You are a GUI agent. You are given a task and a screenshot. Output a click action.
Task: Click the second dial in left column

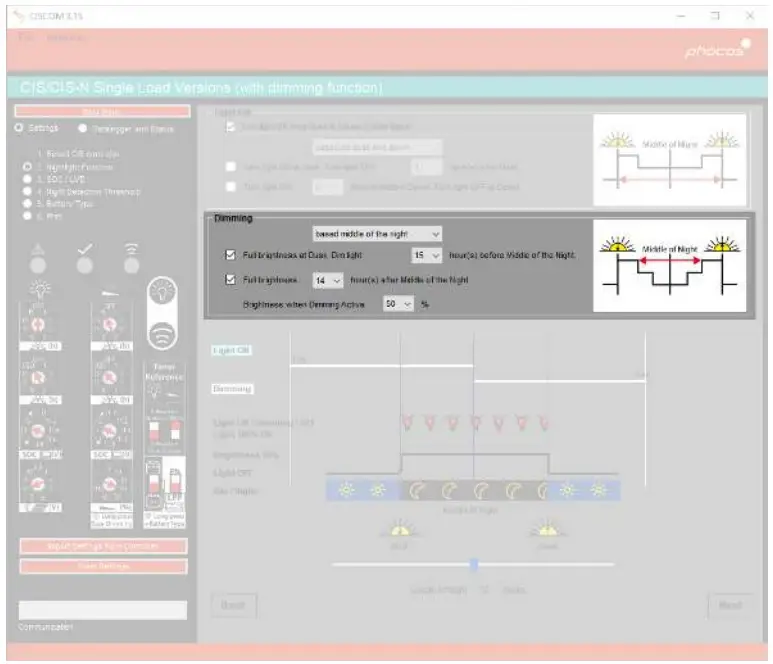38,377
